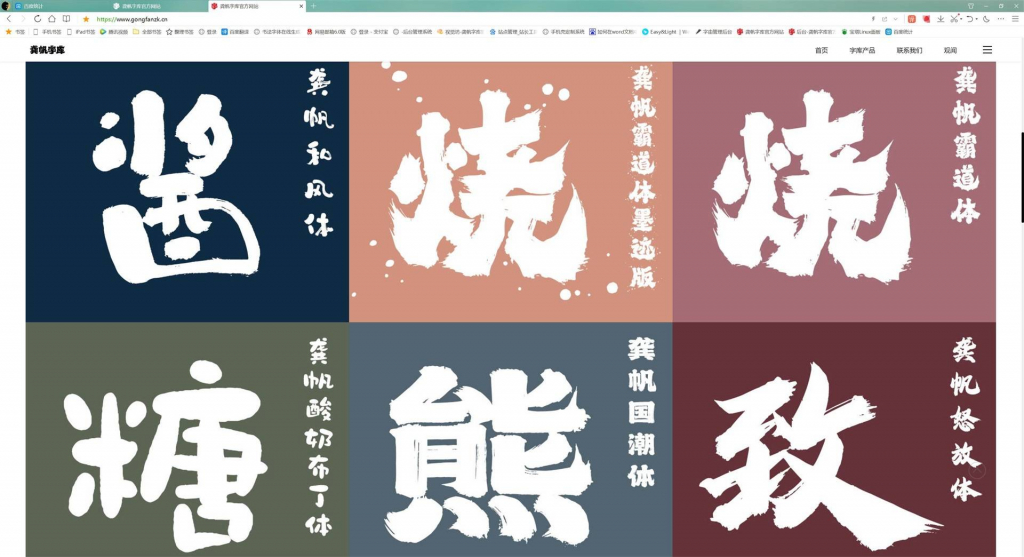Expand the undo closed-tab dropdown arrow
1024x557 pixels.
(x=976, y=19)
